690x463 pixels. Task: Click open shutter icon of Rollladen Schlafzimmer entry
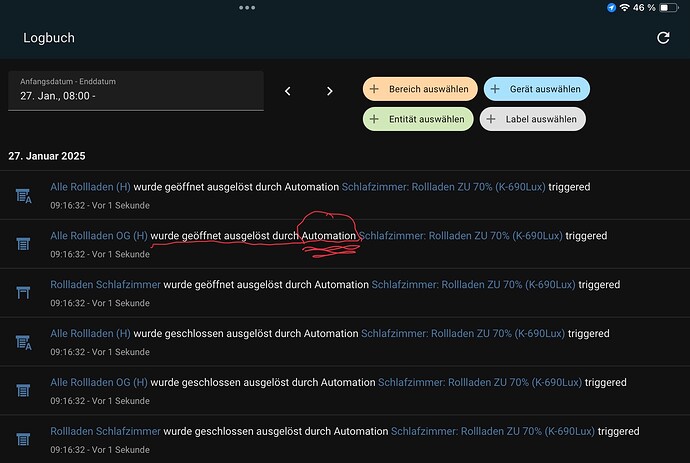23,293
